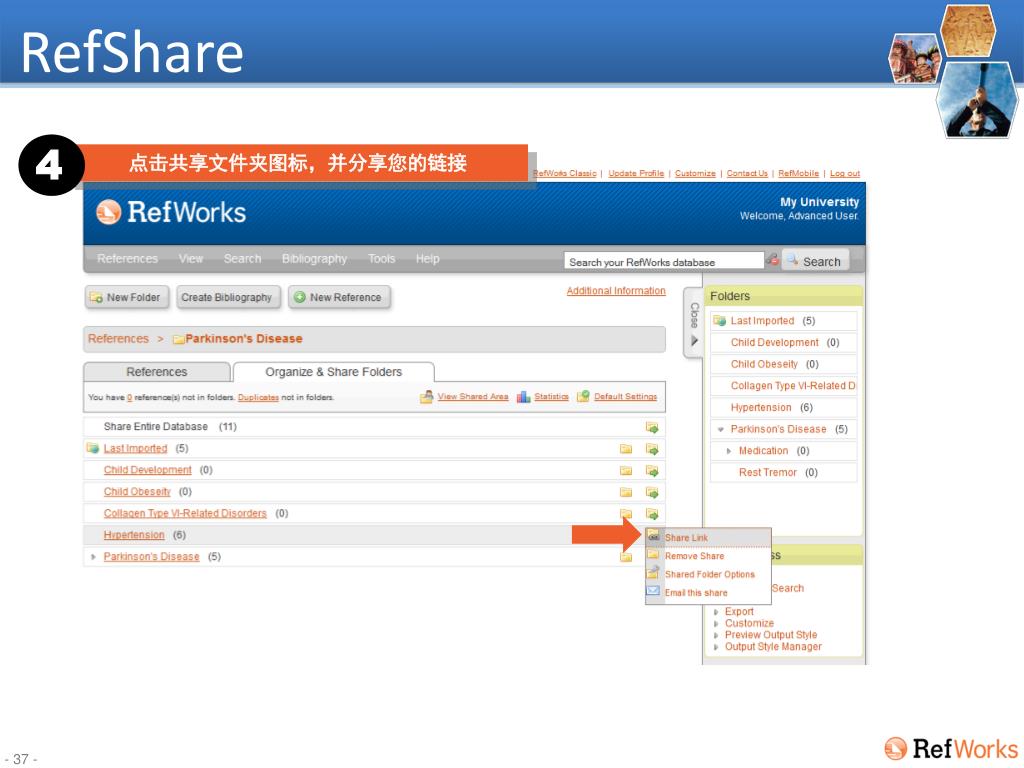
Task: Click the Statistics bar chart icon
Action: click(x=523, y=396)
